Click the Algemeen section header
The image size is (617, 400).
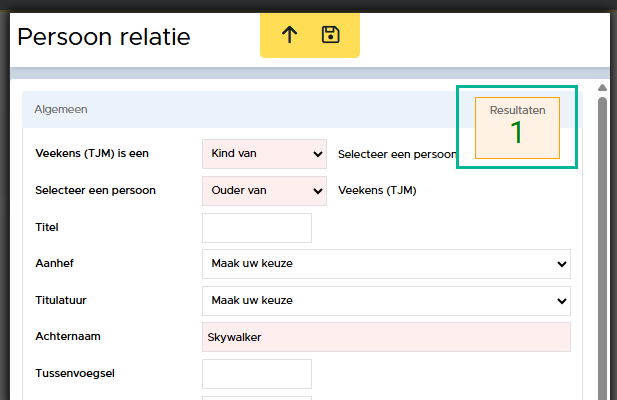click(x=61, y=109)
